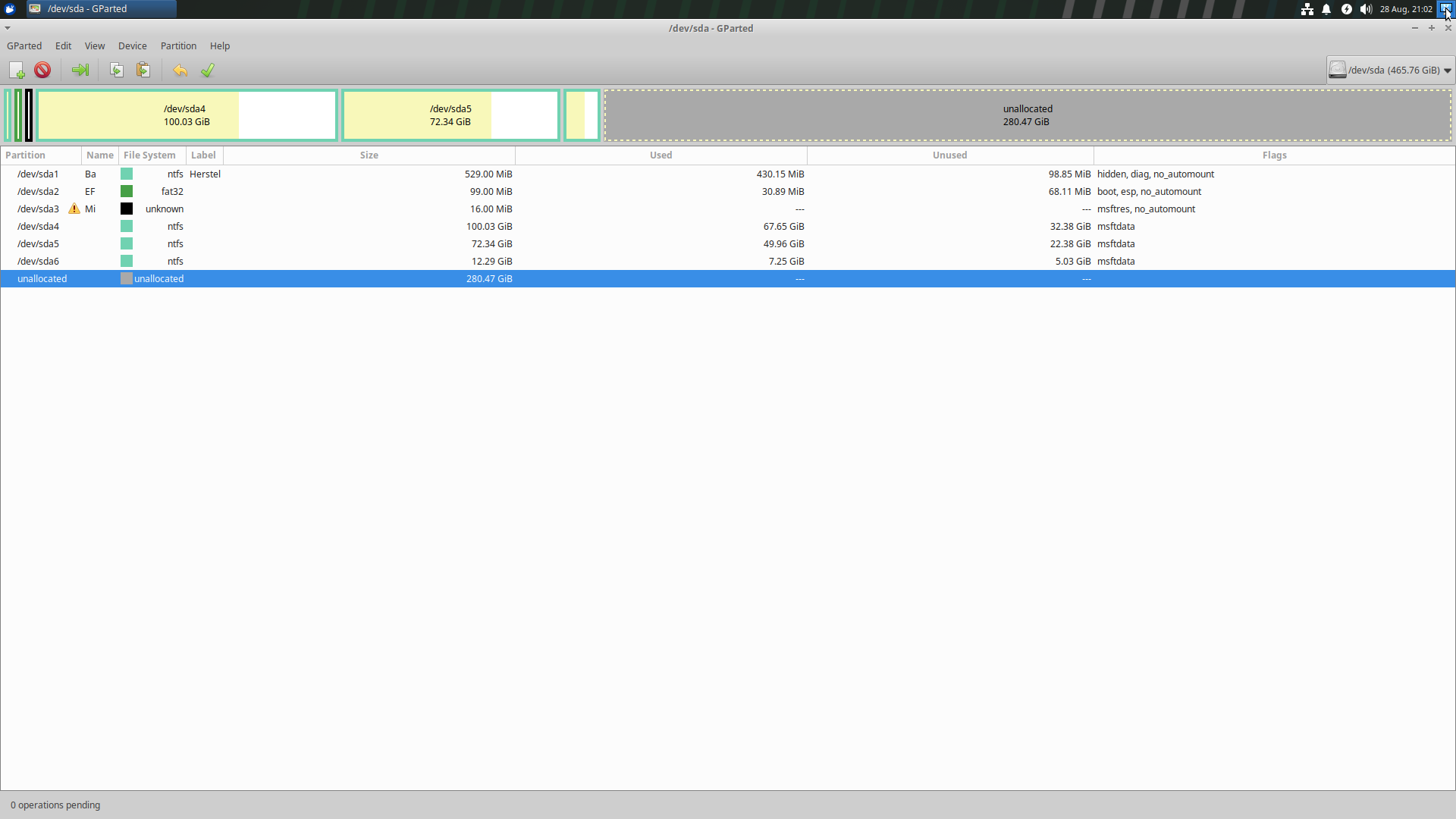
Task: Click the gray unallocated color swatch
Action: (127, 279)
